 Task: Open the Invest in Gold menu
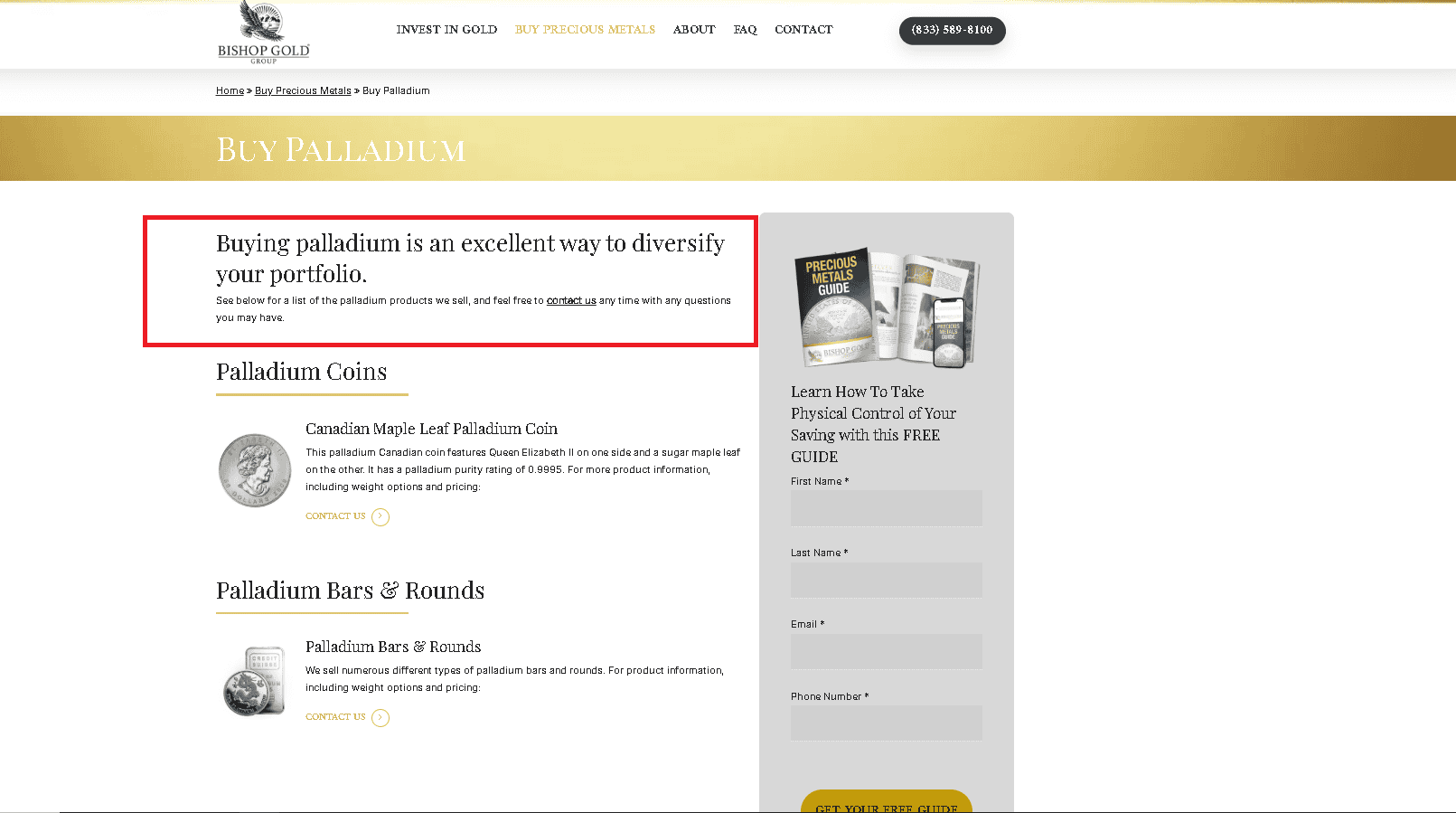446,30
